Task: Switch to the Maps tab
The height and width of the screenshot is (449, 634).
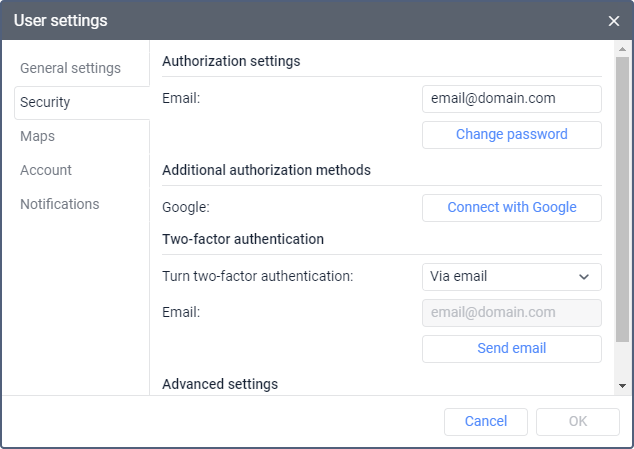Action: [x=37, y=136]
